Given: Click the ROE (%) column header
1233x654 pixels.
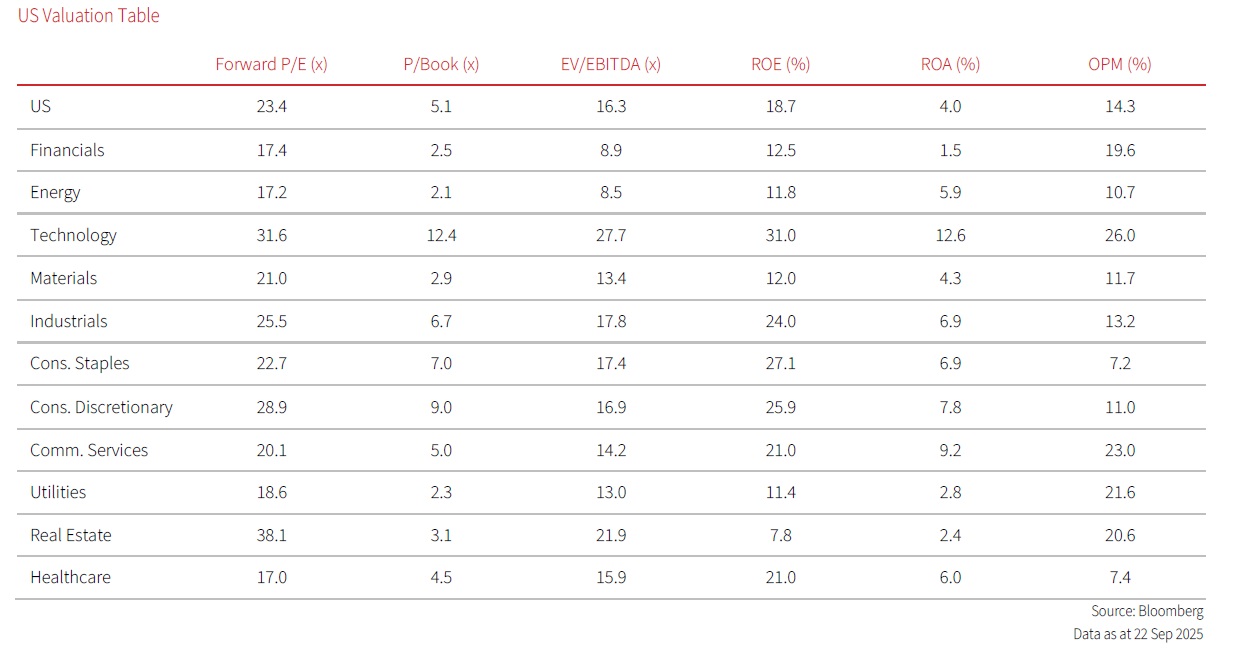Looking at the screenshot, I should point(780,64).
